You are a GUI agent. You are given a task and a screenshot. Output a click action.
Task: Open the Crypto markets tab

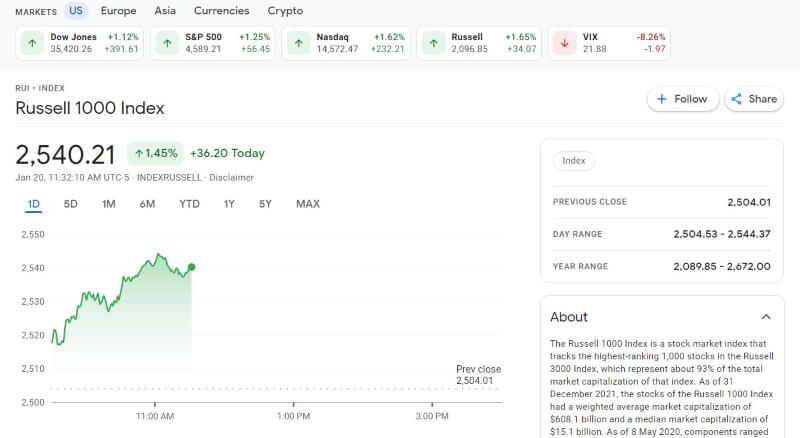point(285,11)
